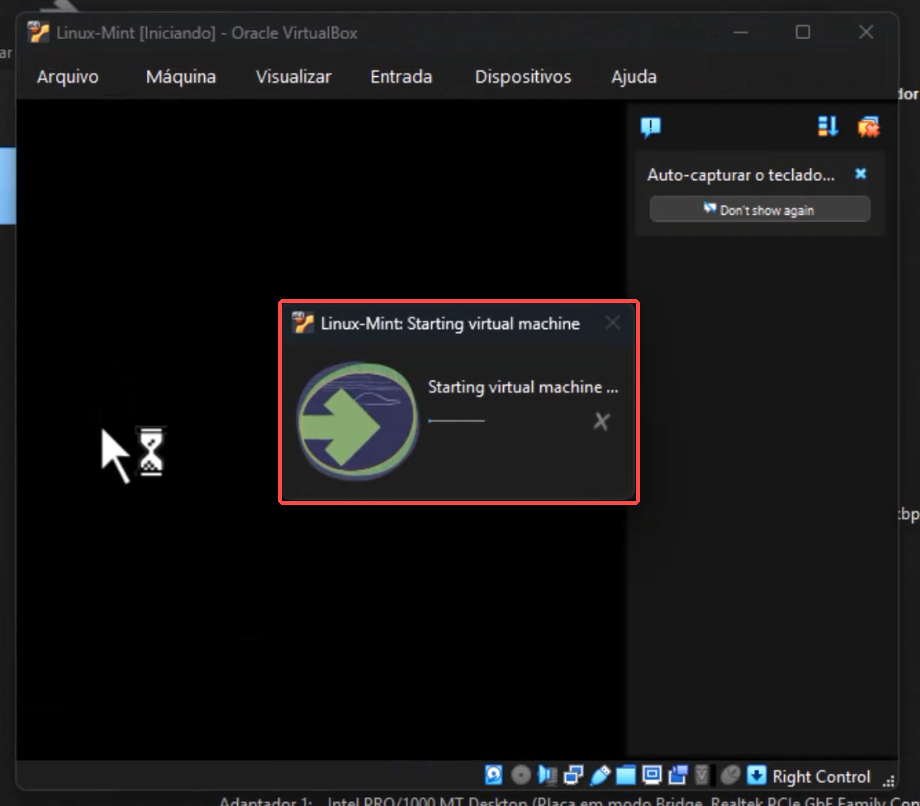Open the Ajuda menu

(634, 77)
